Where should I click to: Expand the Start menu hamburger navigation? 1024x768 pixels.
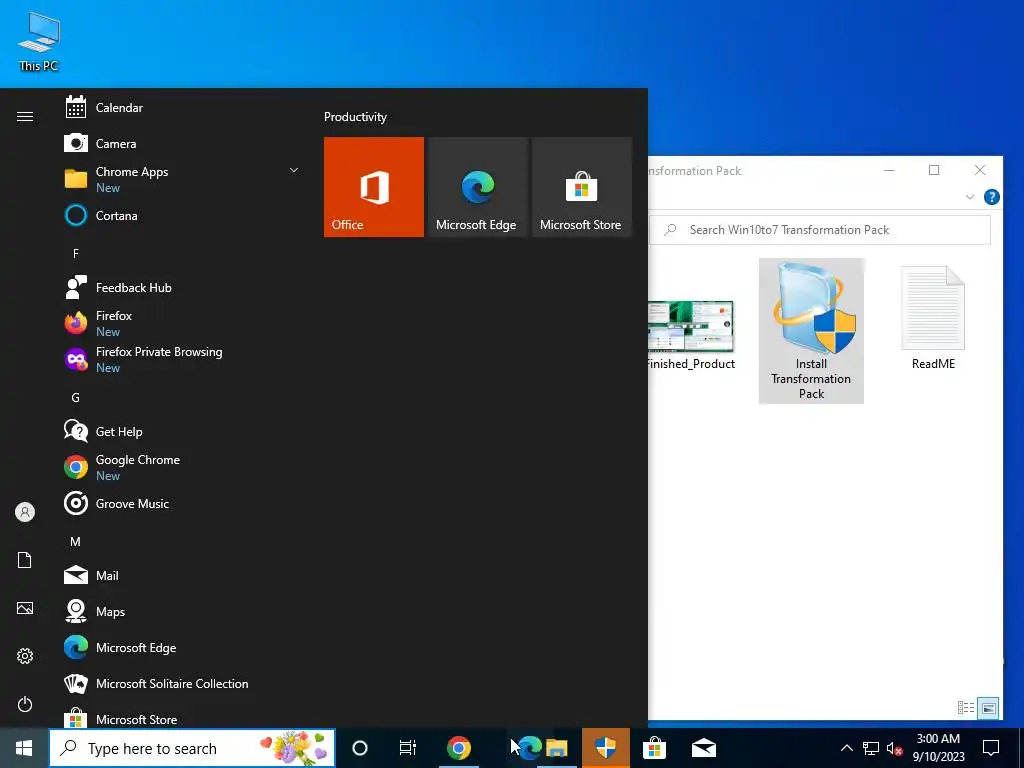pyautogui.click(x=25, y=116)
